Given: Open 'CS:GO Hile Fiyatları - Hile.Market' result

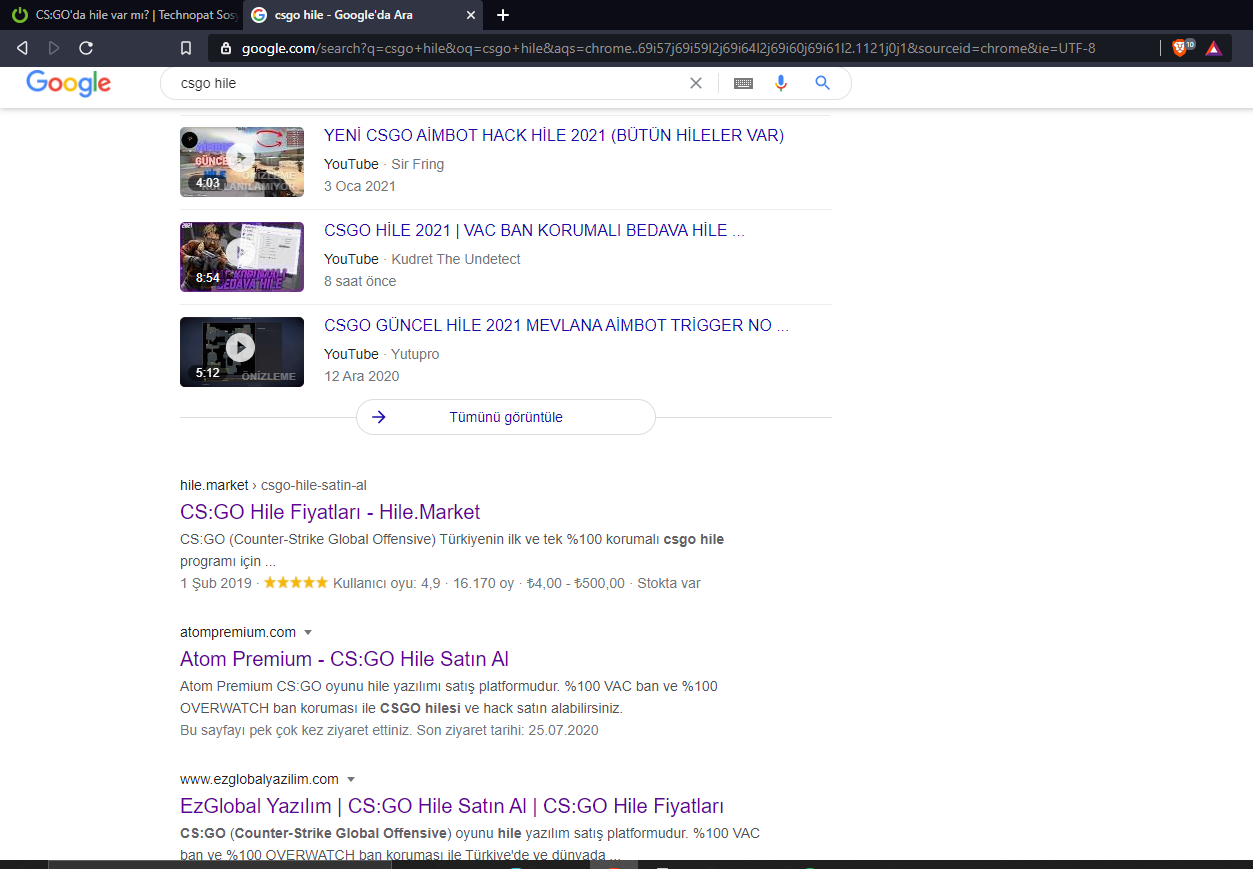Looking at the screenshot, I should 330,512.
